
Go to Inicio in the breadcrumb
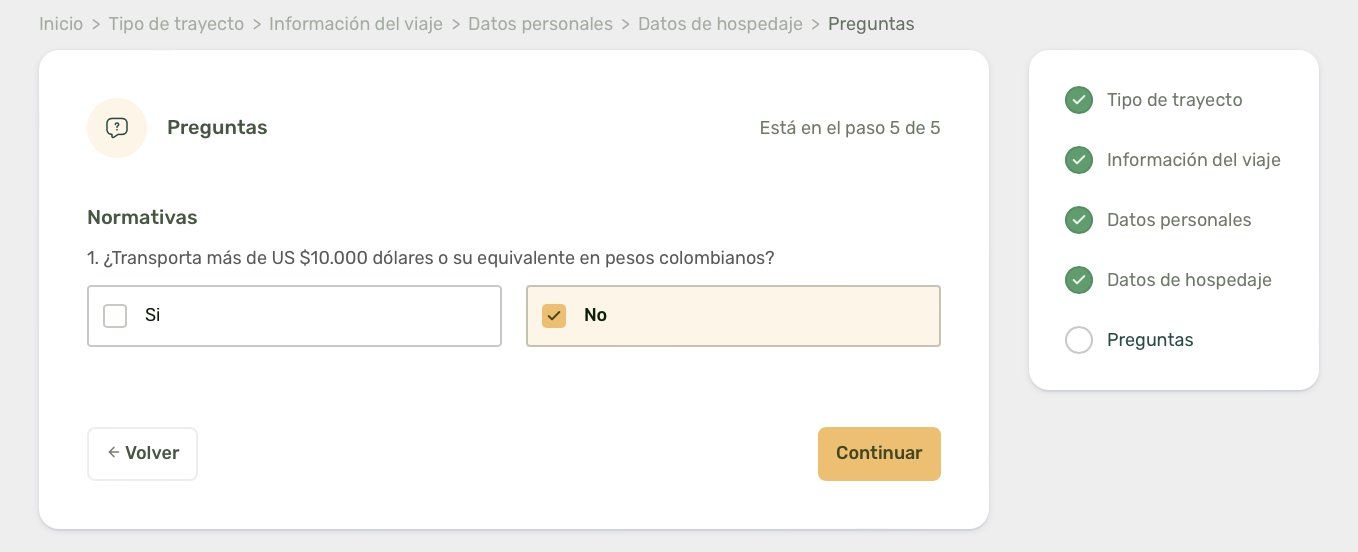tap(61, 24)
